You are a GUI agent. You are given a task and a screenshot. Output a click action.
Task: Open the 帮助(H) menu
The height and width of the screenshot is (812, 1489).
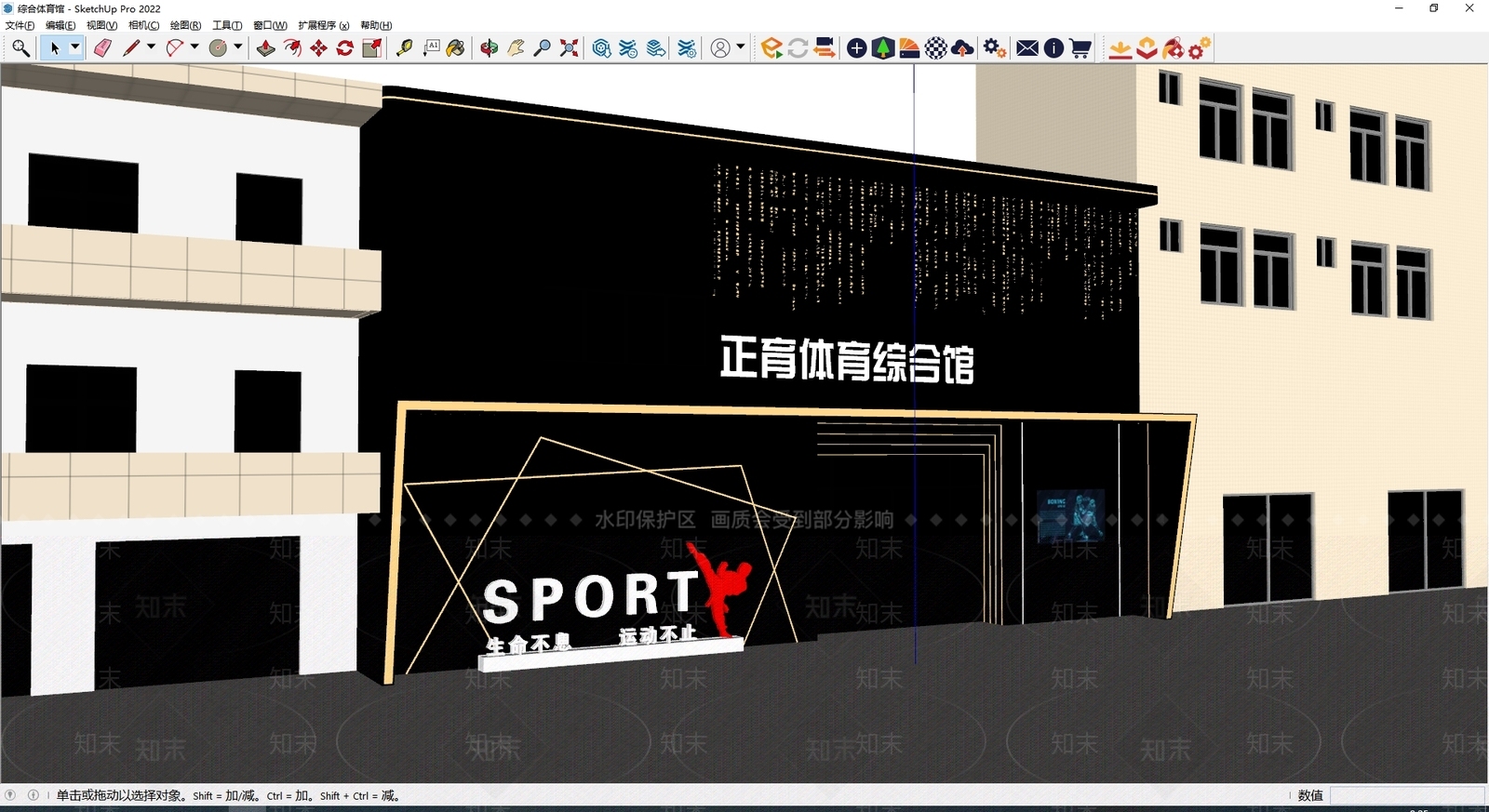376,25
